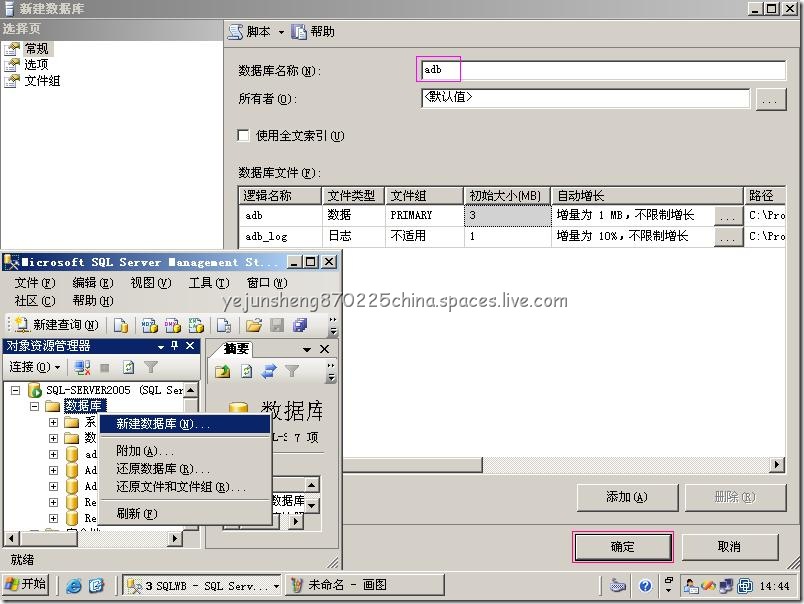Click the keyboard language bar icon
This screenshot has width=804, height=604.
pyautogui.click(x=618, y=585)
